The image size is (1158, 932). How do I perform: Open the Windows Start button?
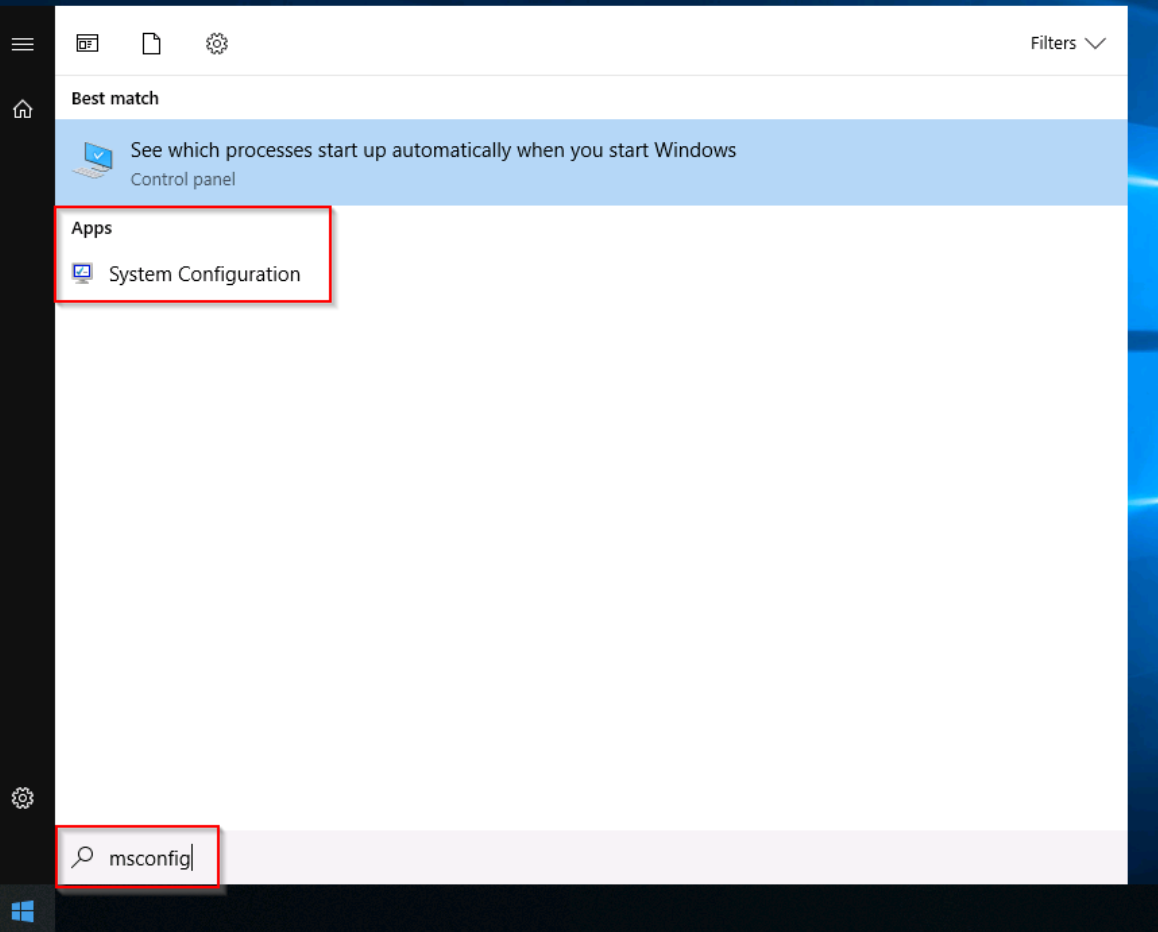click(23, 910)
